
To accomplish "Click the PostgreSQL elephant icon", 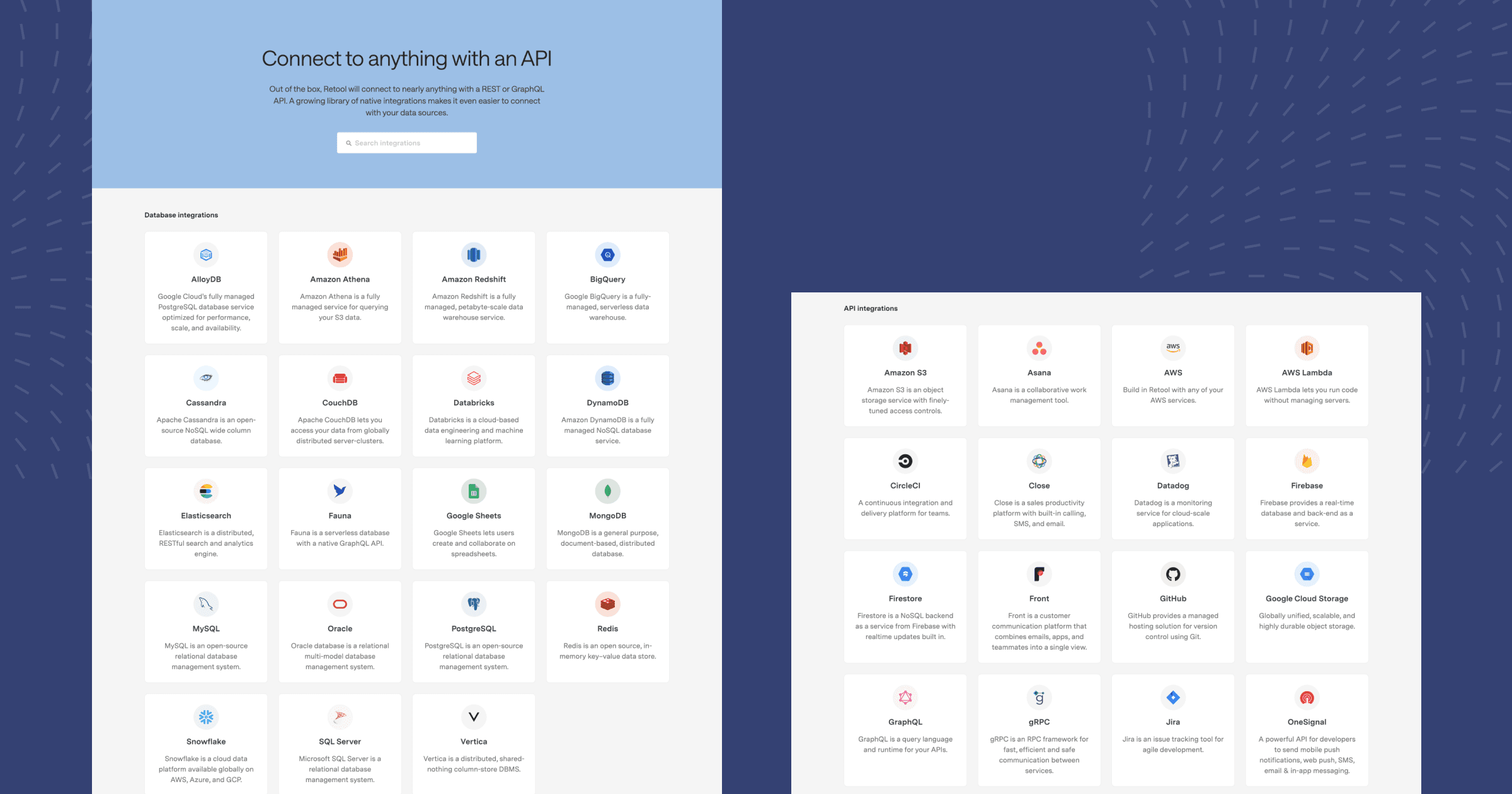I will [x=473, y=604].
